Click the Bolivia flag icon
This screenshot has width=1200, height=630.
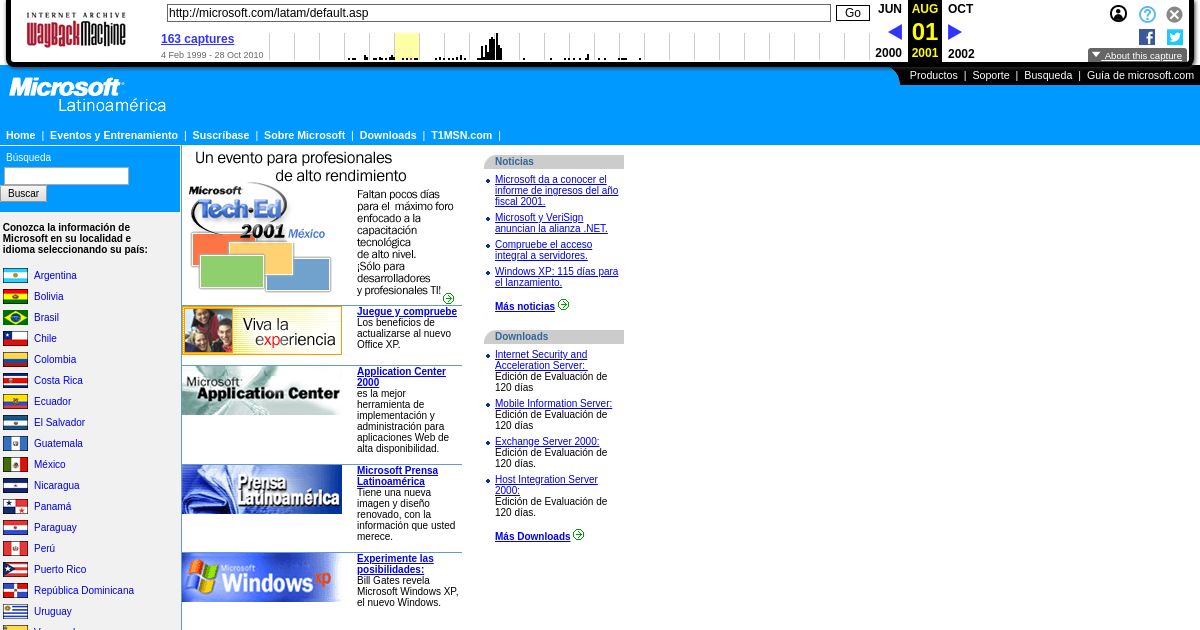pyautogui.click(x=15, y=296)
